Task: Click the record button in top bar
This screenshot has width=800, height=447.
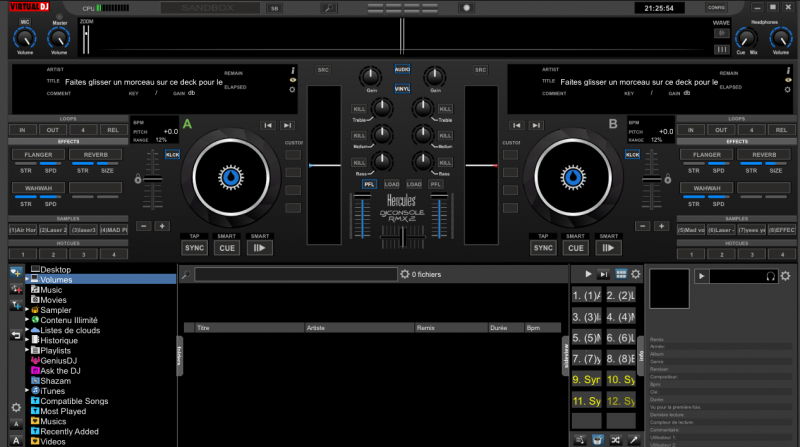Action: point(466,8)
